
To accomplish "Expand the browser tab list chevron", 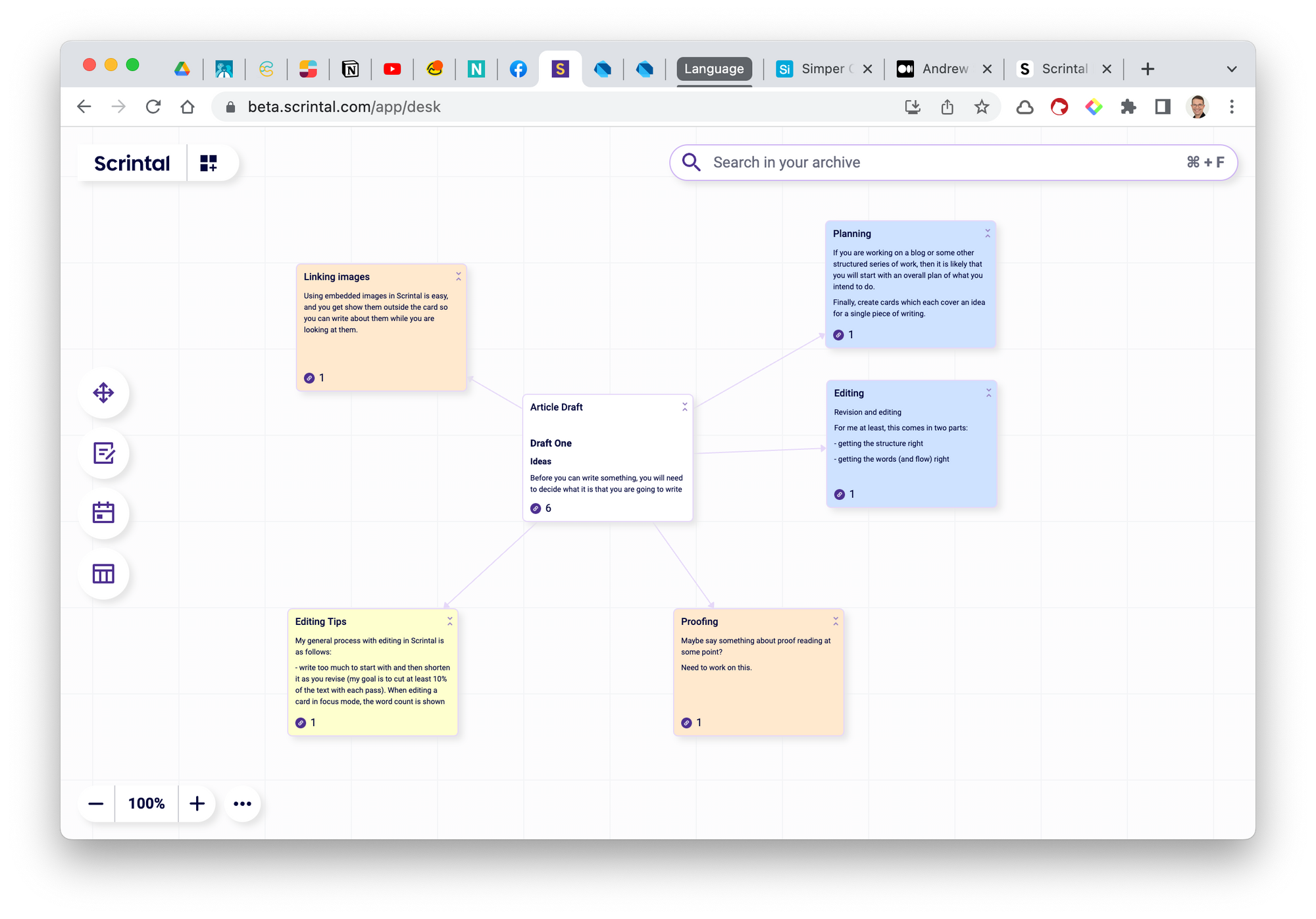I will click(1231, 69).
